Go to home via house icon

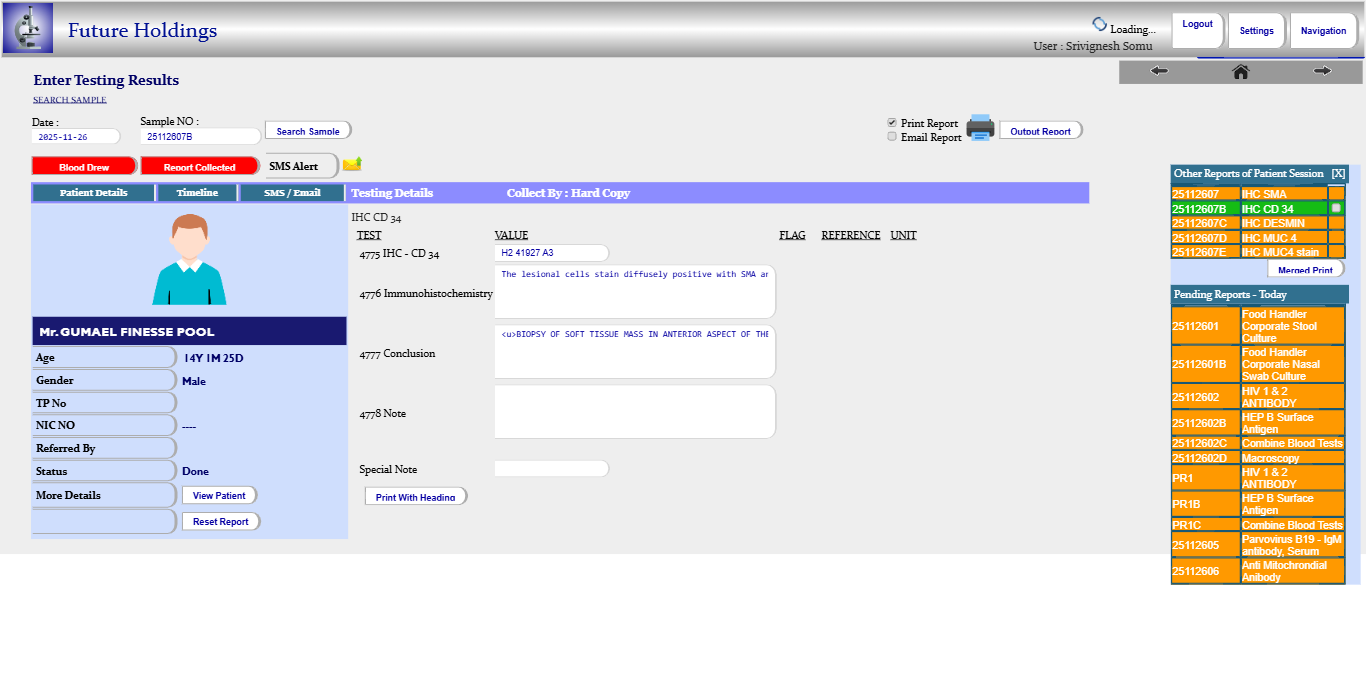tap(1240, 71)
